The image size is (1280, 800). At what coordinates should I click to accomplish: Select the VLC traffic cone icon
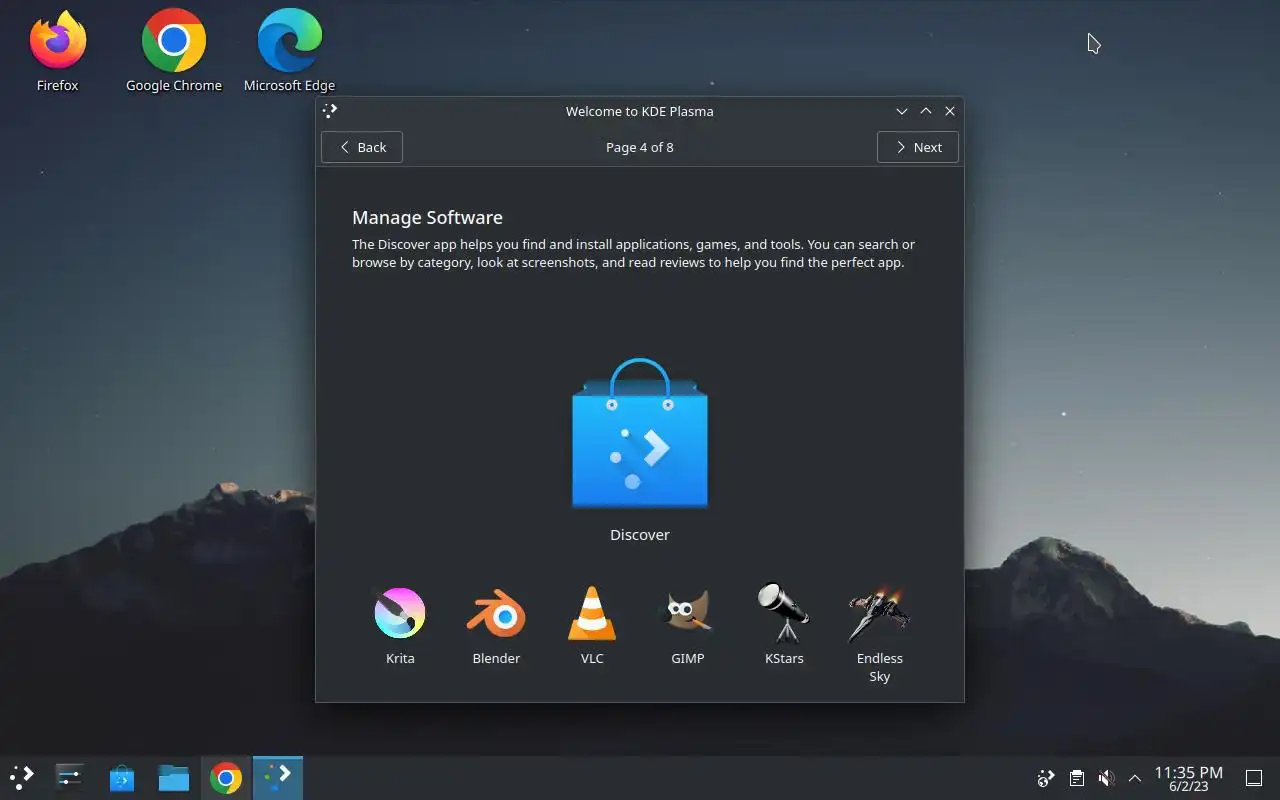[x=592, y=613]
